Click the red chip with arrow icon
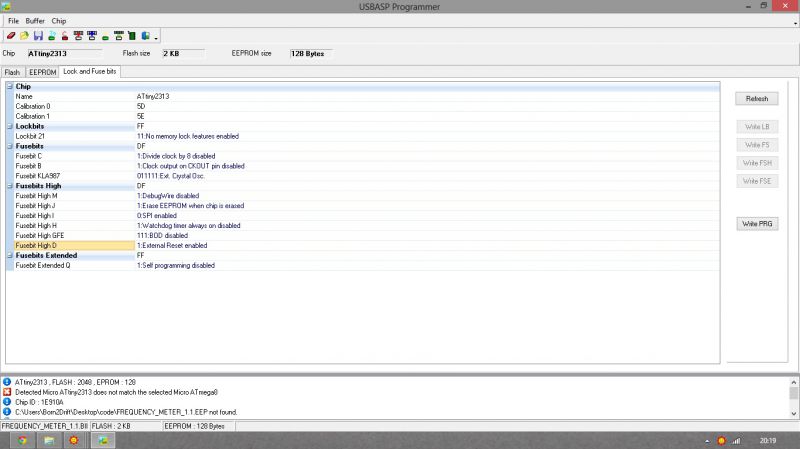 click(x=65, y=36)
